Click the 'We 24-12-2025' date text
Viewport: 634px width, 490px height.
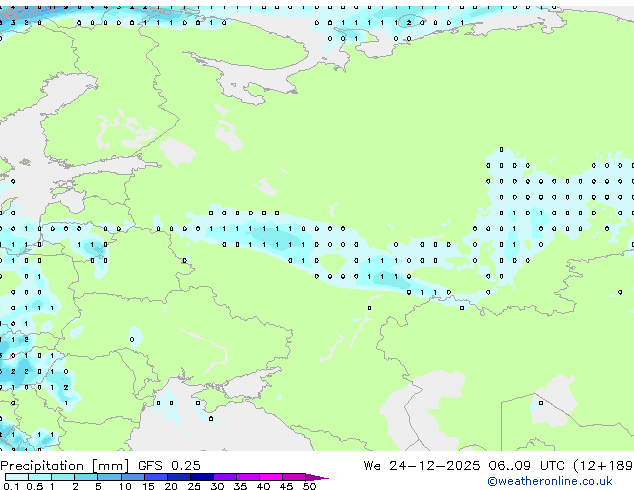click(422, 466)
